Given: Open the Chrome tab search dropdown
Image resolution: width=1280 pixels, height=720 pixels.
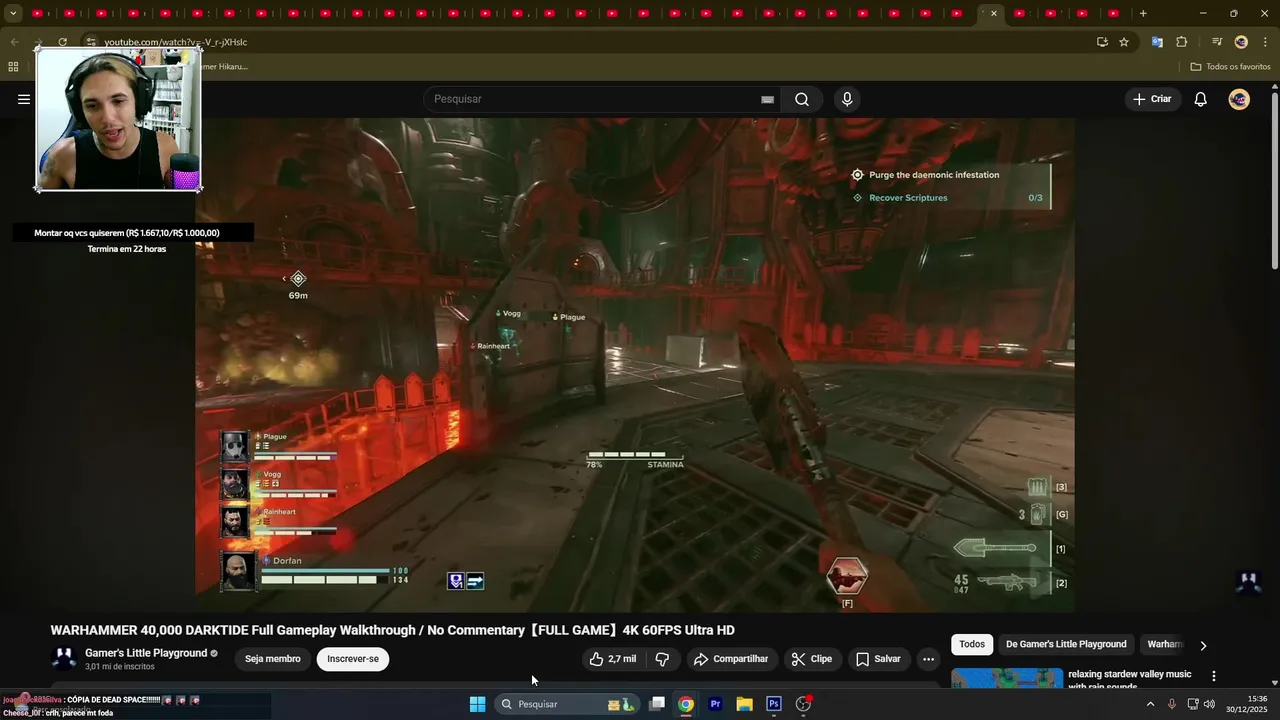Looking at the screenshot, I should coord(13,13).
